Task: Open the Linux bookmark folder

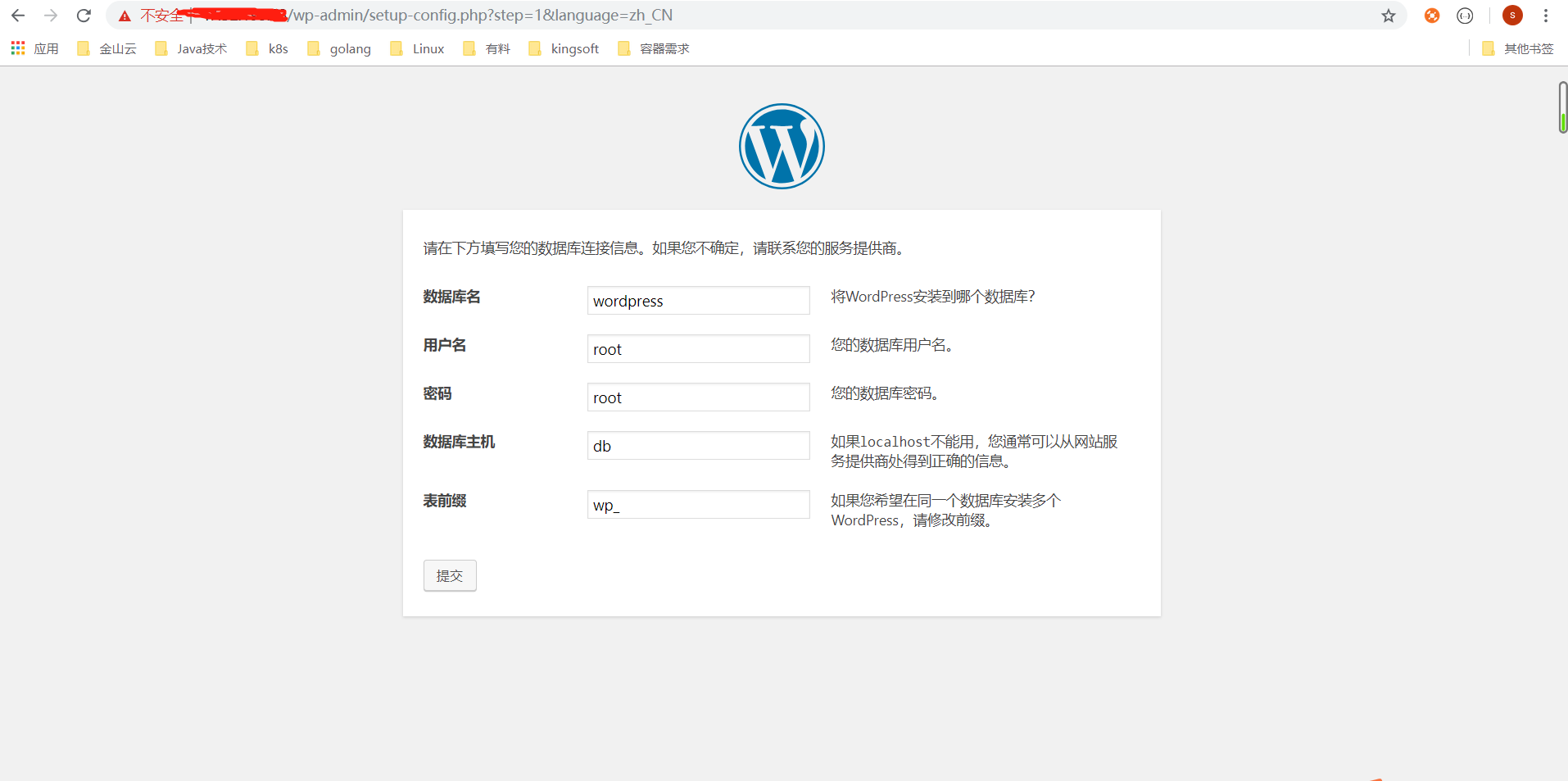Action: (417, 48)
